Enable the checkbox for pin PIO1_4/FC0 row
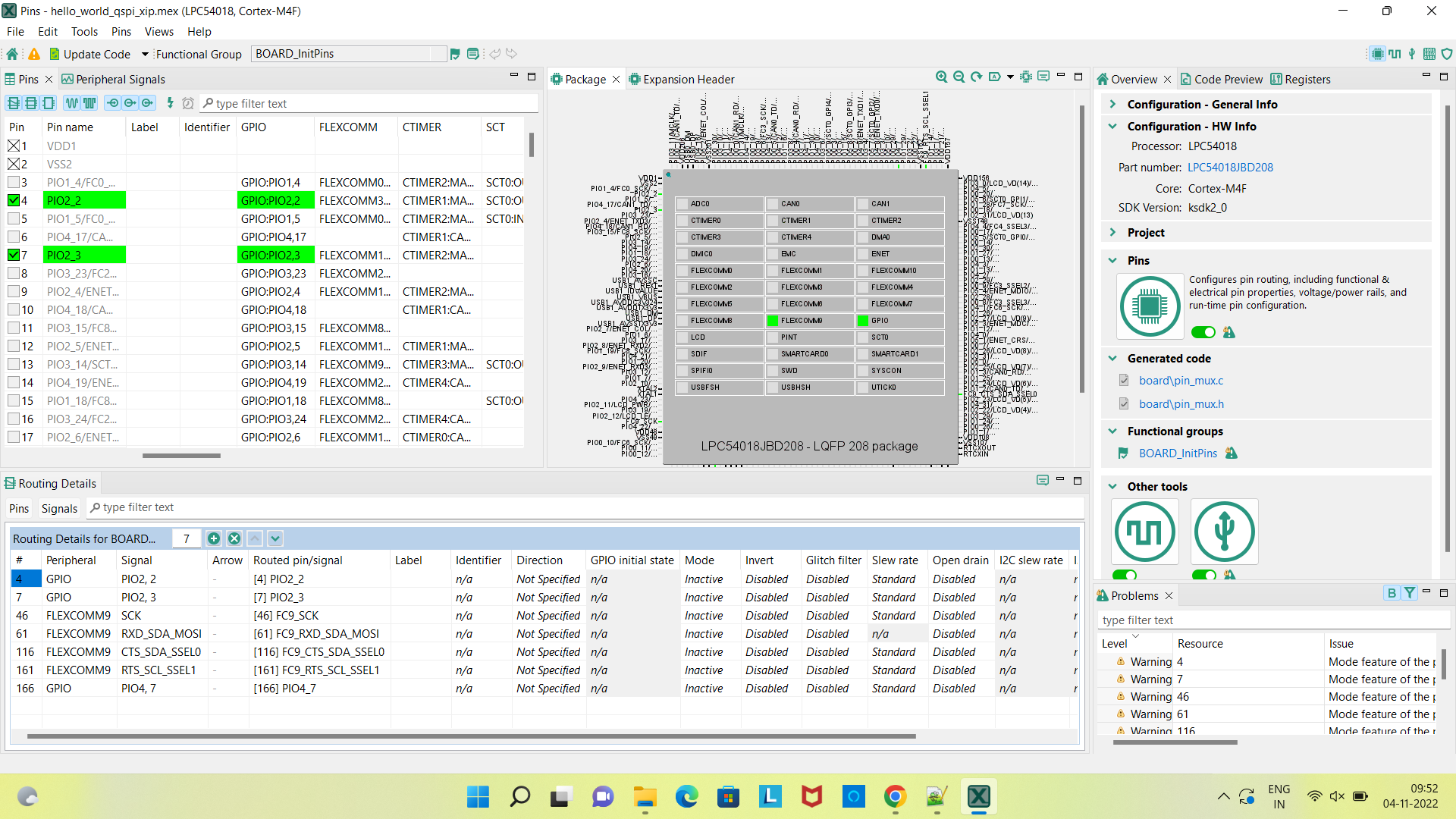The height and width of the screenshot is (819, 1456). [14, 182]
